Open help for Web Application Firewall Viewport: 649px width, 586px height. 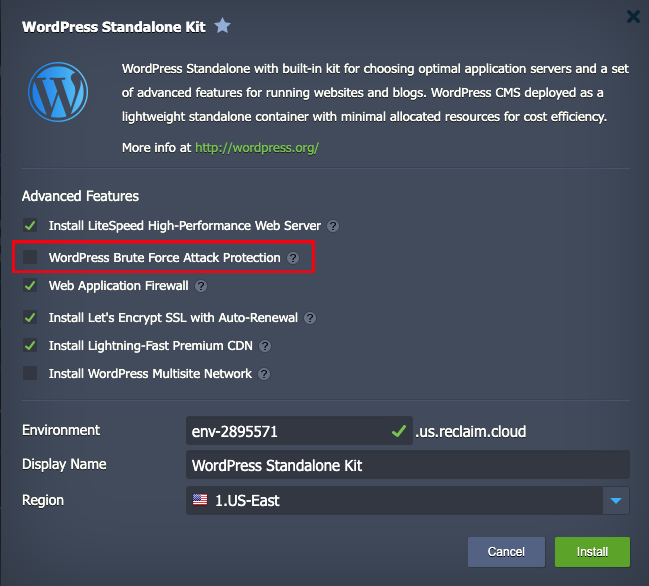201,286
